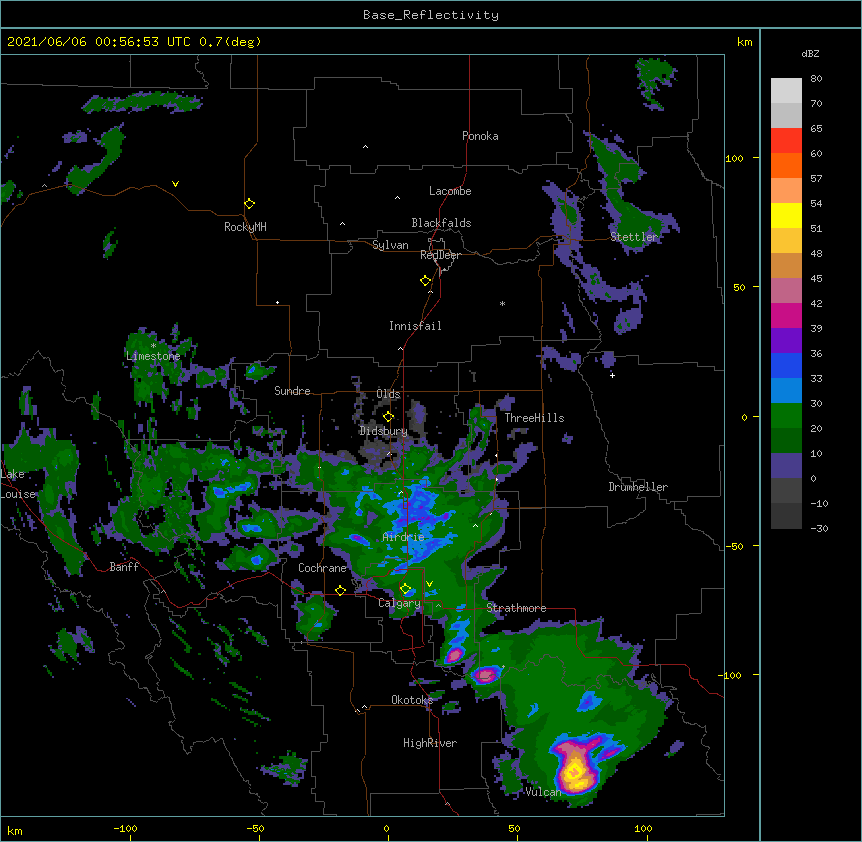Click the white plus marker north of Drumheller

point(612,375)
